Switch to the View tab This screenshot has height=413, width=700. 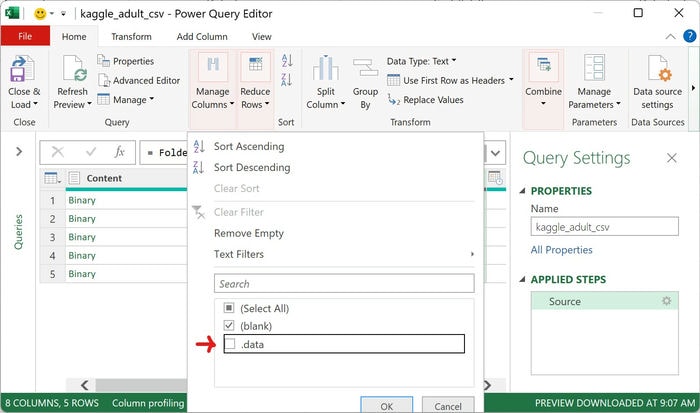pos(262,37)
